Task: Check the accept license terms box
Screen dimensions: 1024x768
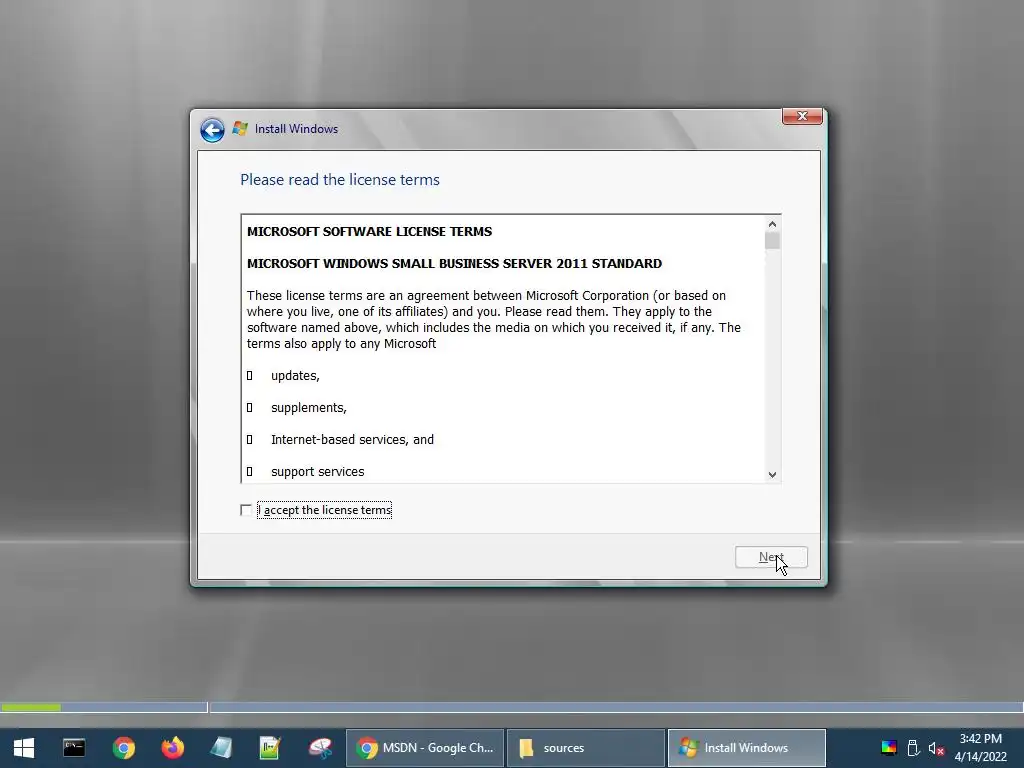Action: pyautogui.click(x=246, y=510)
